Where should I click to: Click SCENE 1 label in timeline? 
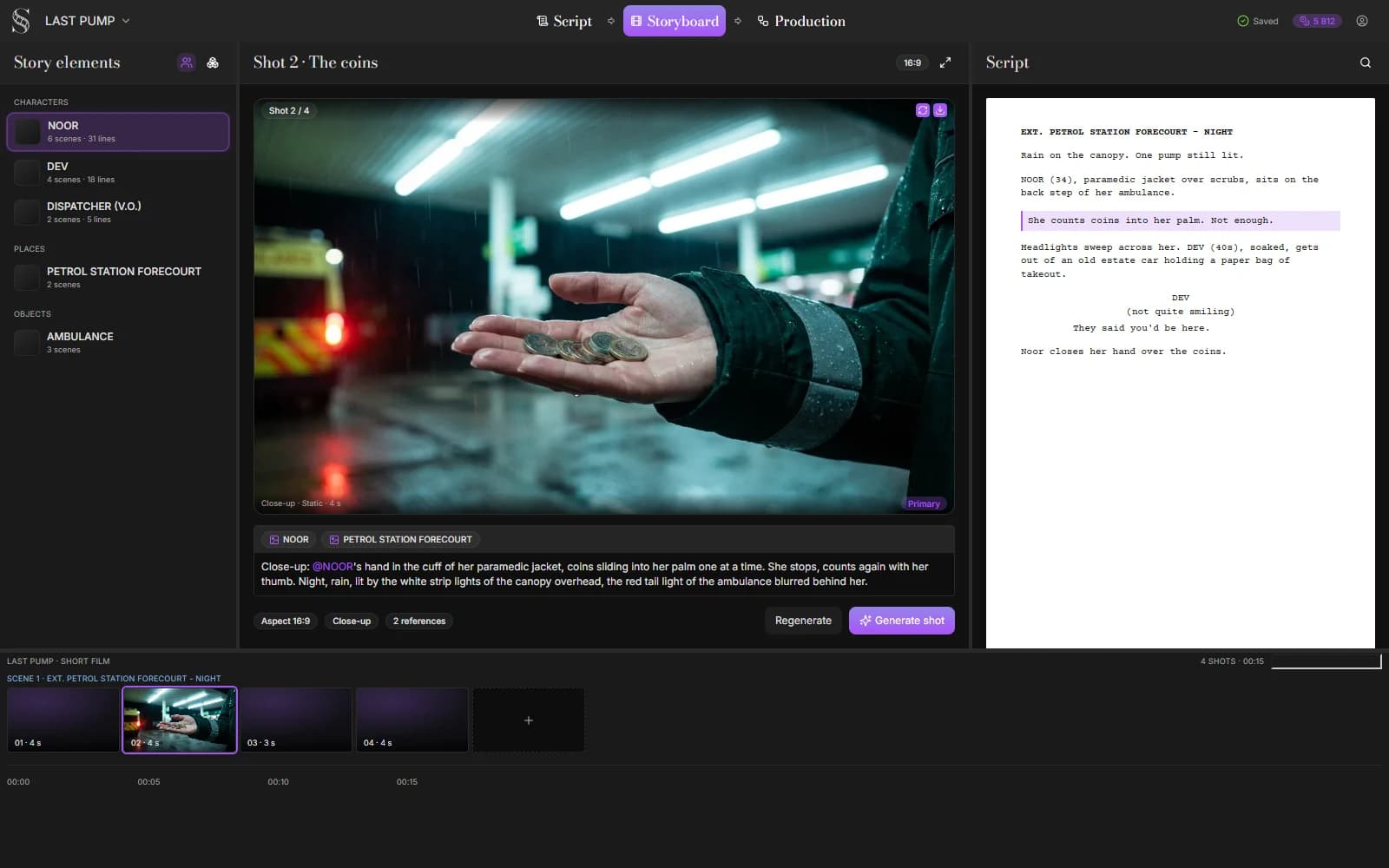click(x=114, y=679)
